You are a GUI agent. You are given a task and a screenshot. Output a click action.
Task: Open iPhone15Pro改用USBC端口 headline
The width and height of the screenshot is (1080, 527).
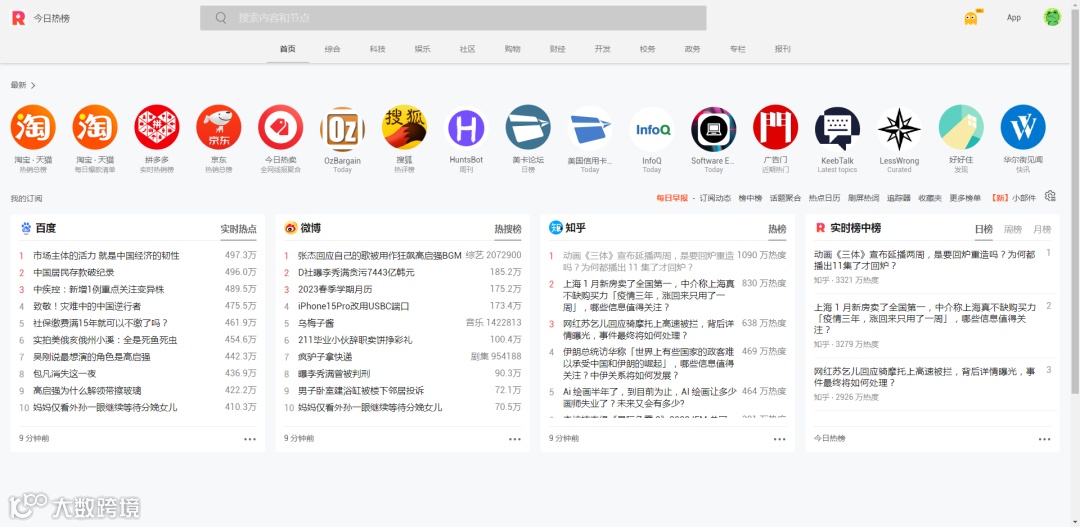[x=353, y=306]
